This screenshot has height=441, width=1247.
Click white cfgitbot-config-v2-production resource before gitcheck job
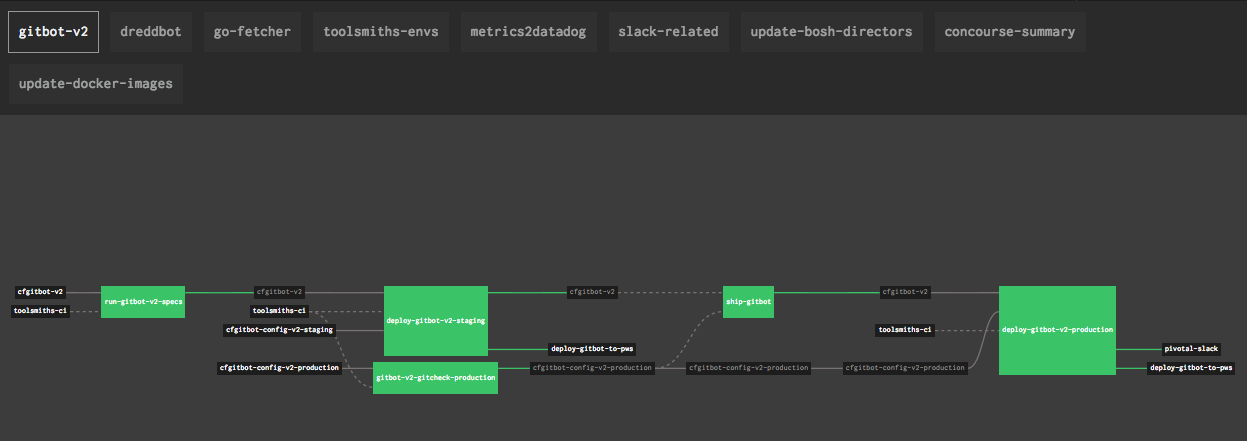[x=279, y=368]
